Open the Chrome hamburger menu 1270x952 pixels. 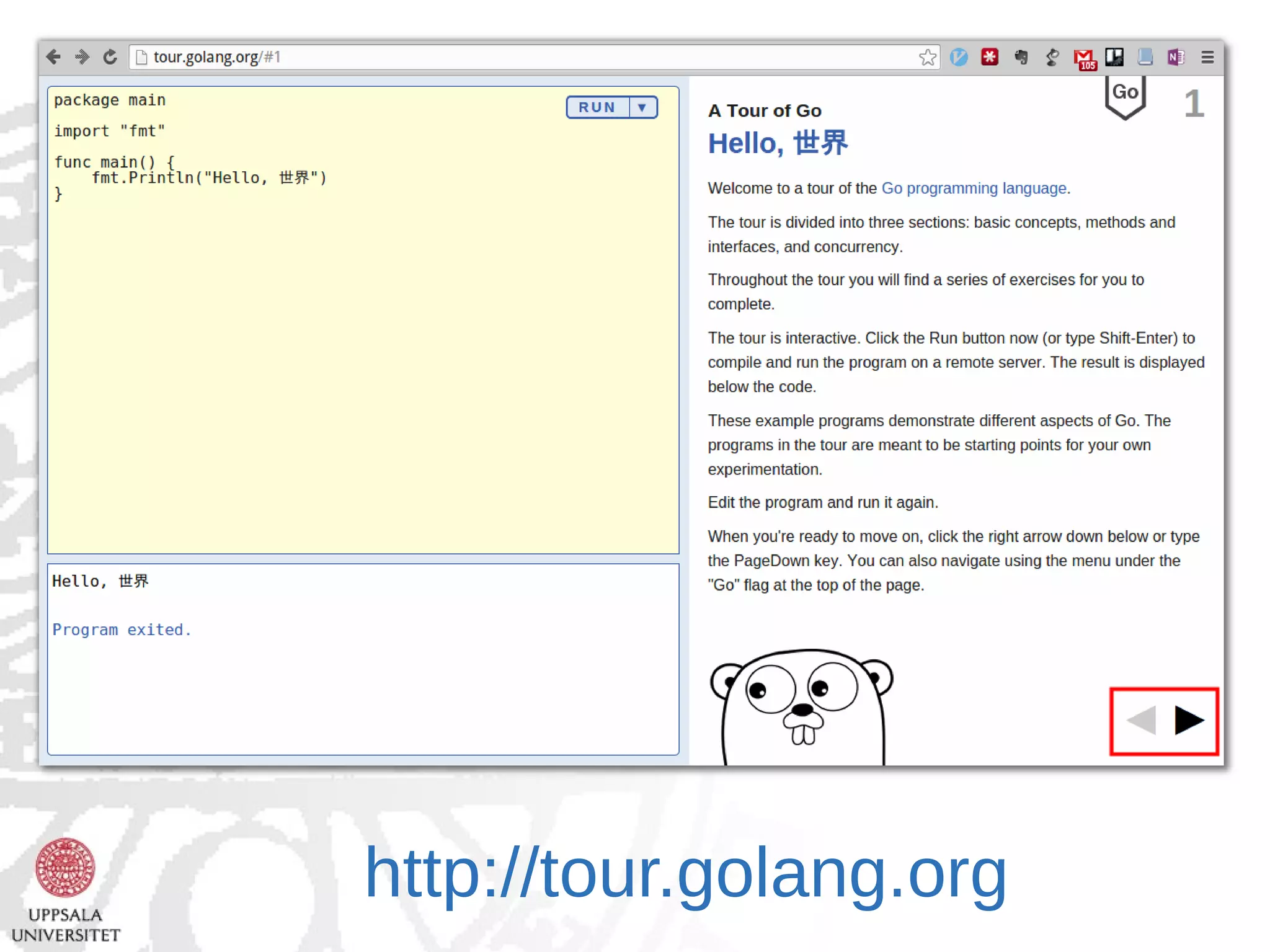click(1207, 57)
